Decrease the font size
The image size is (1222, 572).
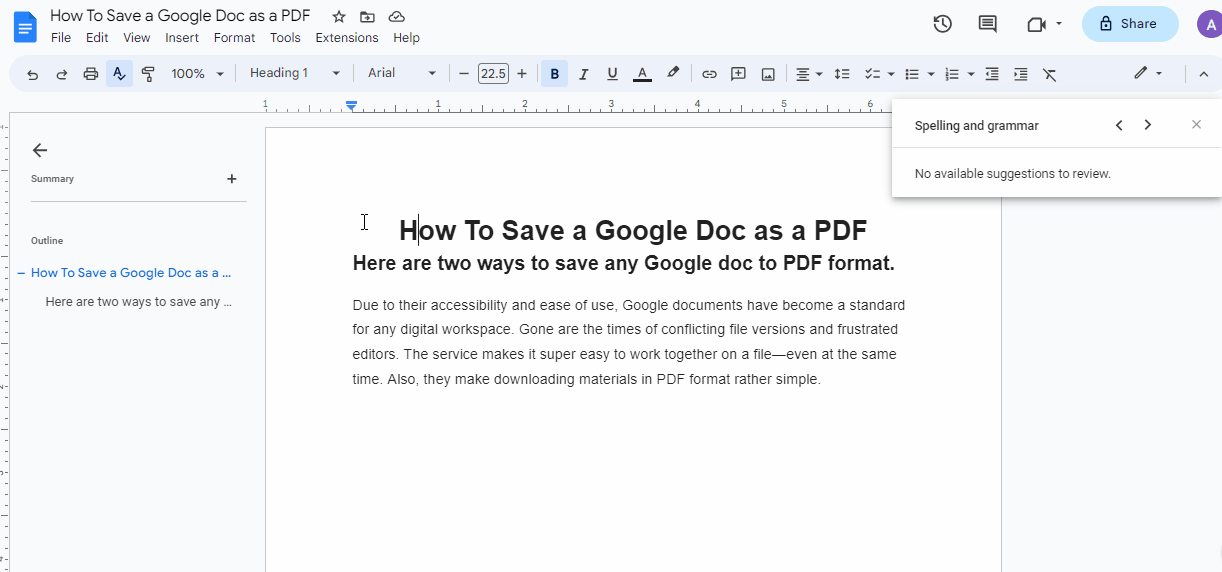point(464,74)
